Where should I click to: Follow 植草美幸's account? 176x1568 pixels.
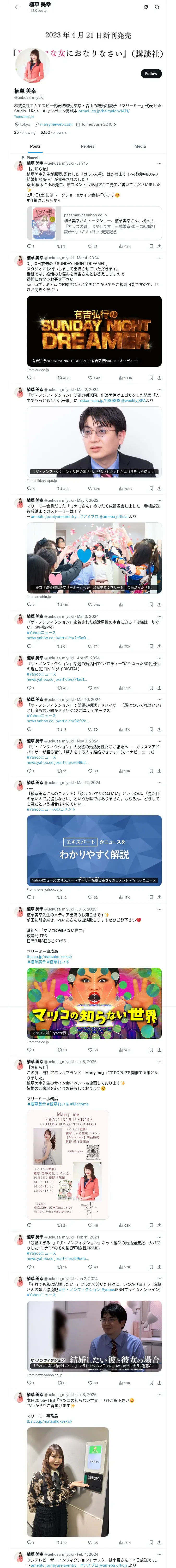coord(151,74)
